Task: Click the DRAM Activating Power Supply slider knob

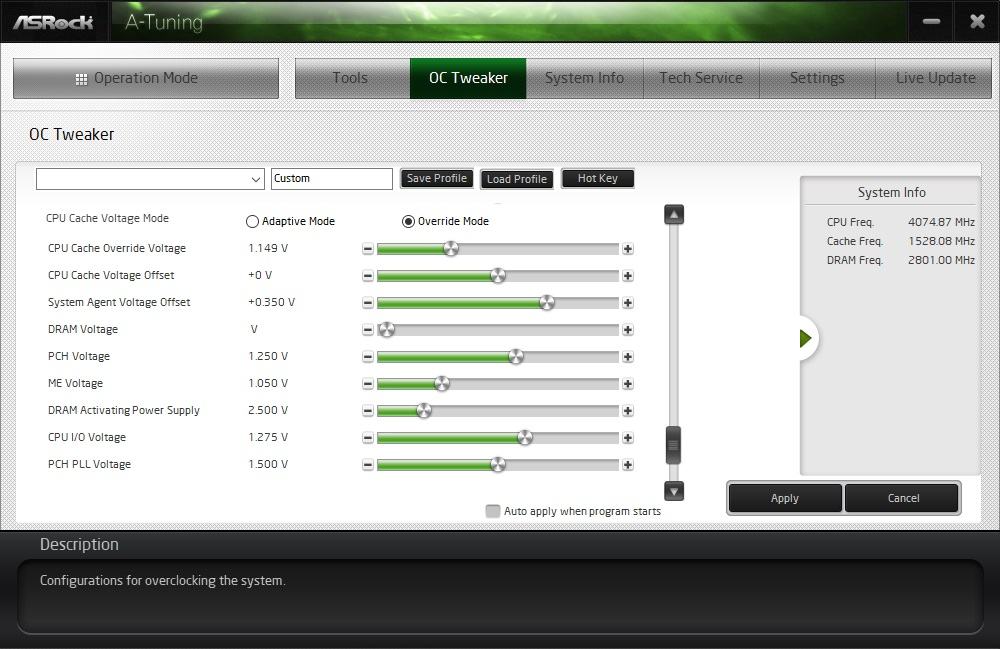Action: click(x=424, y=411)
